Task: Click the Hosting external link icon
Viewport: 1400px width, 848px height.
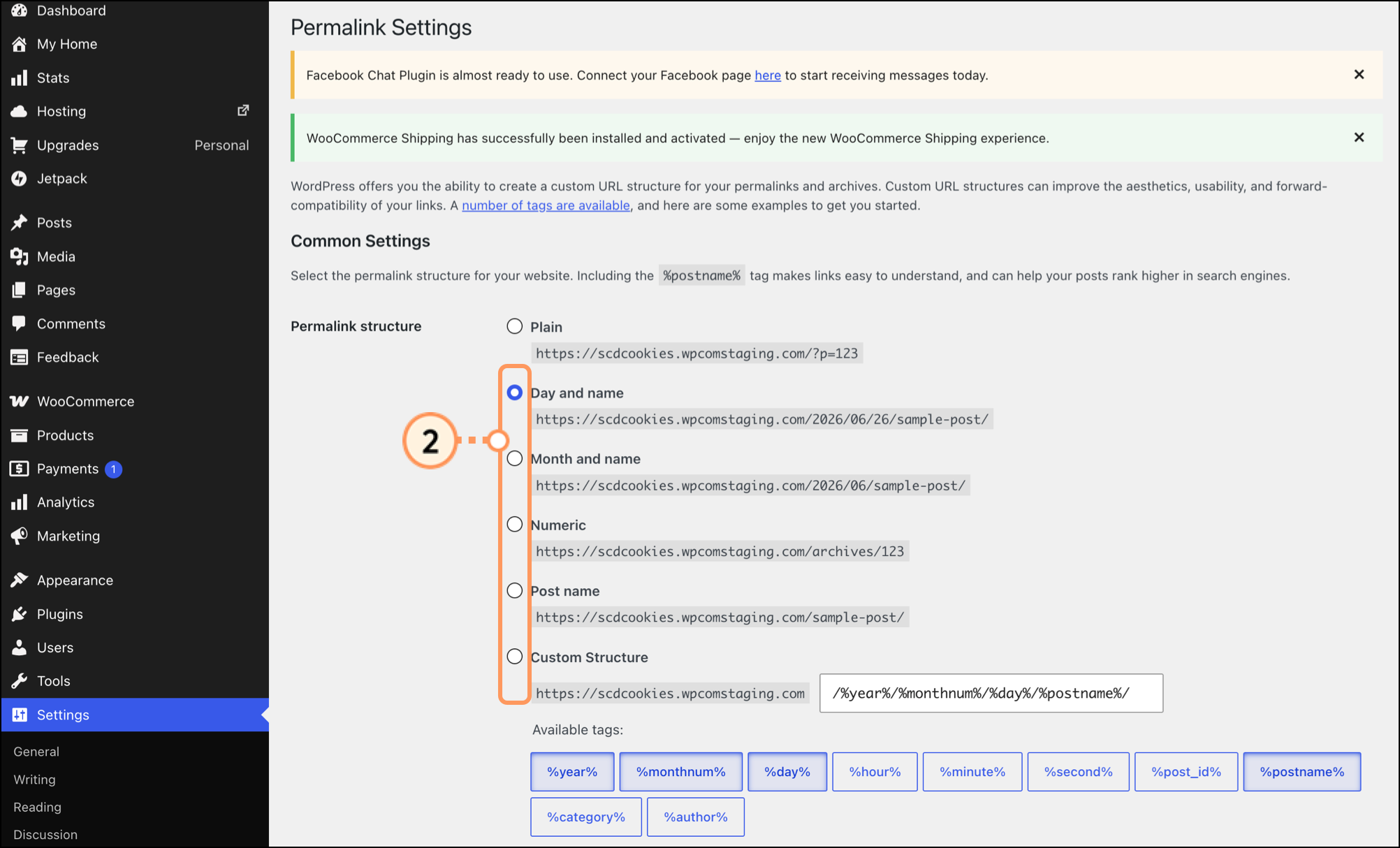Action: click(x=243, y=110)
